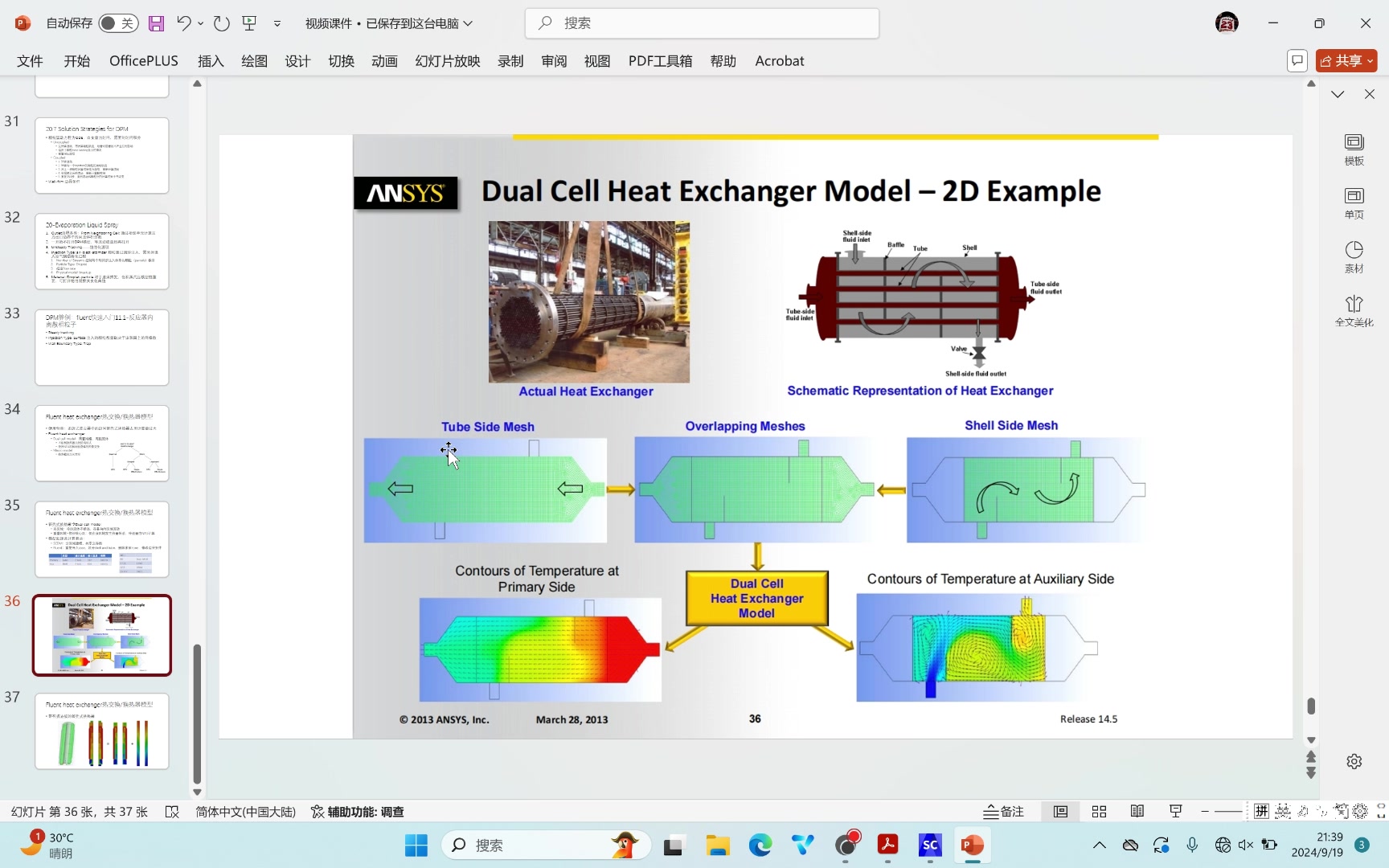Open the SC app on taskbar
The width and height of the screenshot is (1389, 868).
tap(930, 845)
